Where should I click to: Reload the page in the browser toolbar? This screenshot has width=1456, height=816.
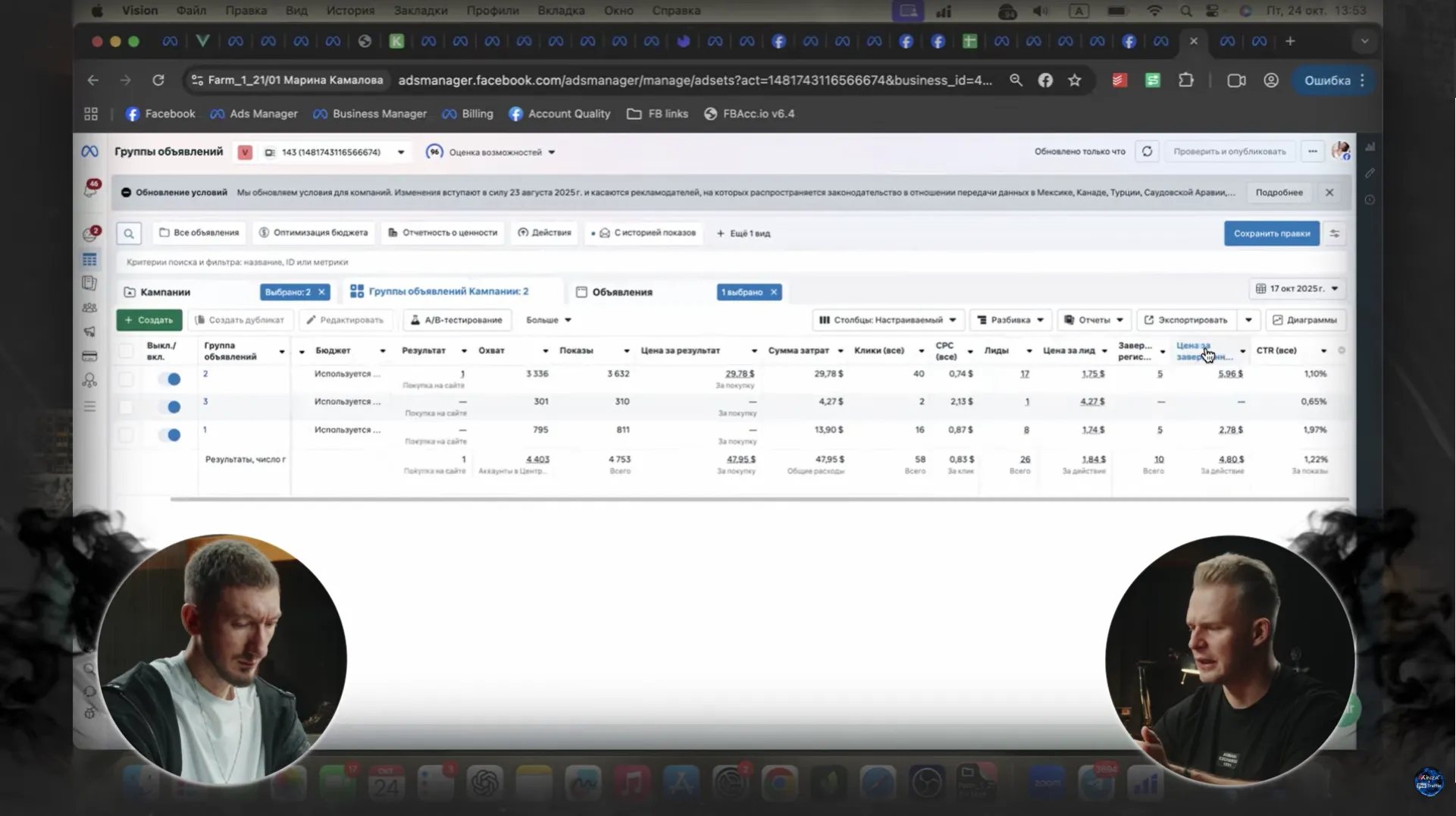[x=158, y=80]
